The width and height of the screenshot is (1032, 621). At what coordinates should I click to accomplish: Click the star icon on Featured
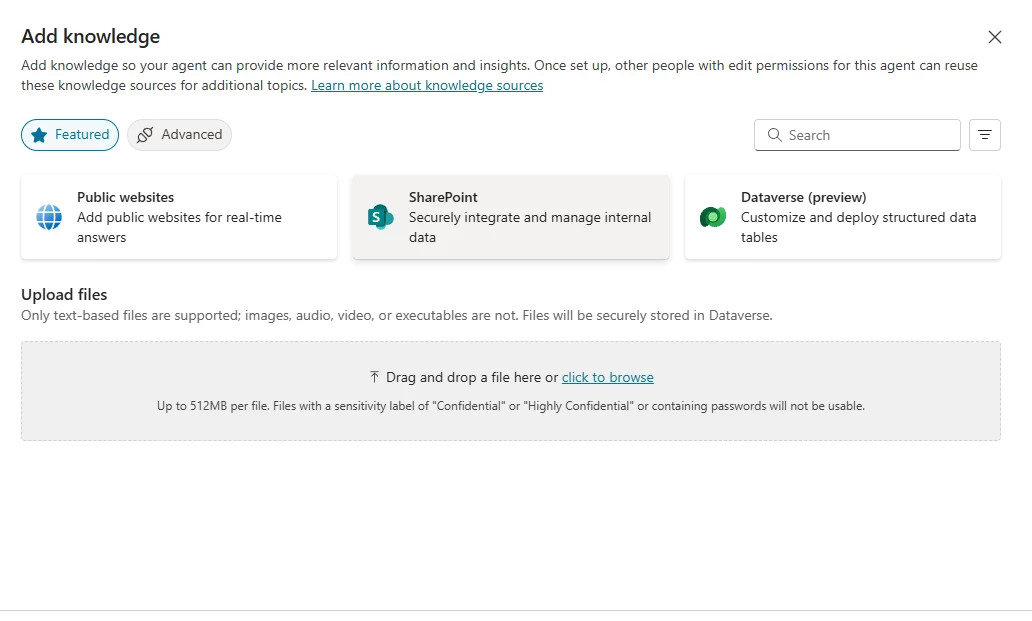point(39,135)
